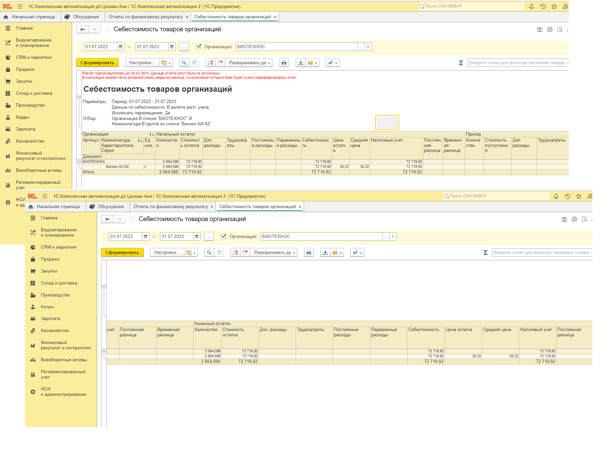Open Организация dropdown arrow in lower window
Screen dimensions: 616x450
pos(393,237)
